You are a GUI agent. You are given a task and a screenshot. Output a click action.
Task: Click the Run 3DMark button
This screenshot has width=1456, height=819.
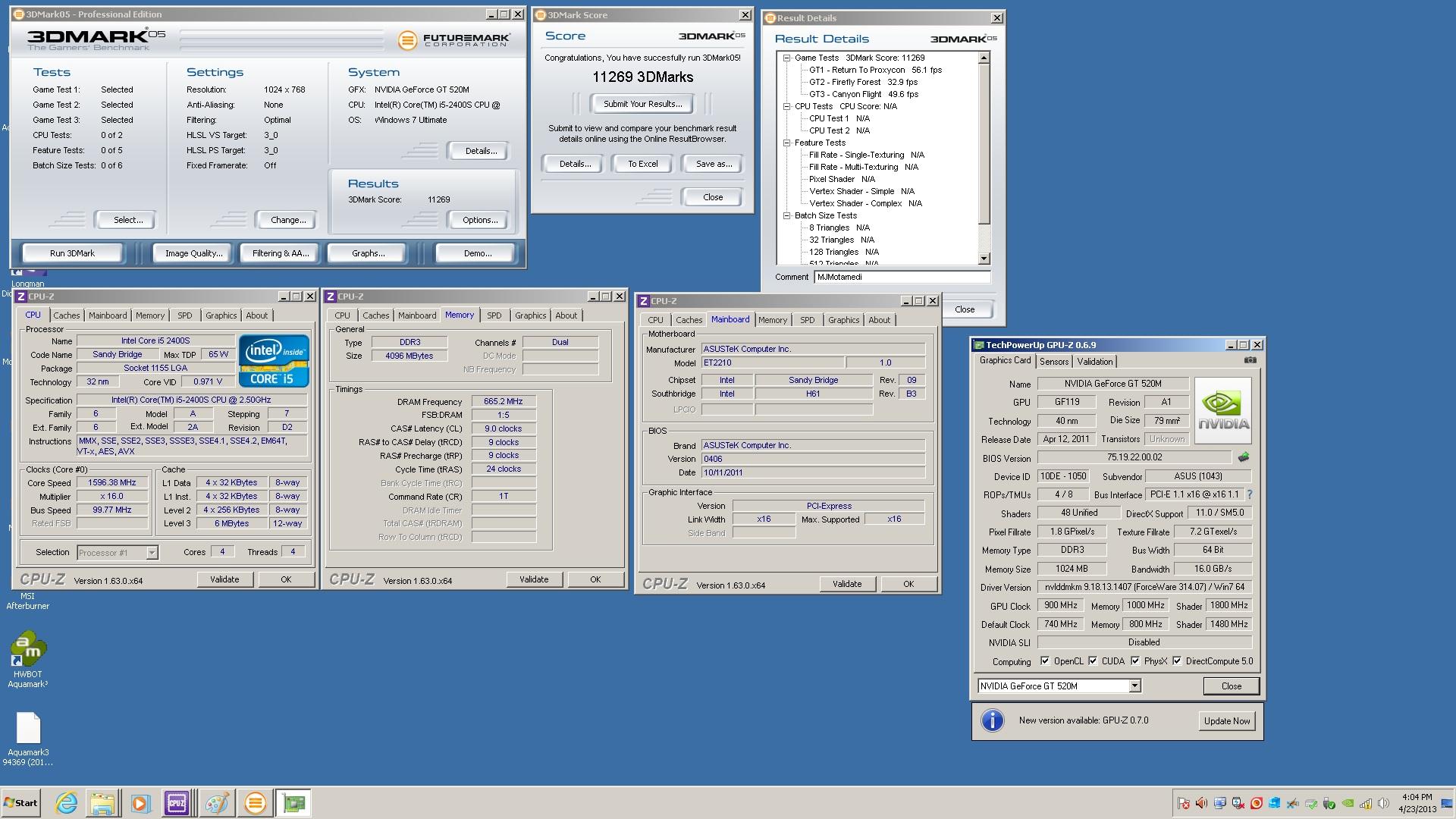(x=72, y=253)
